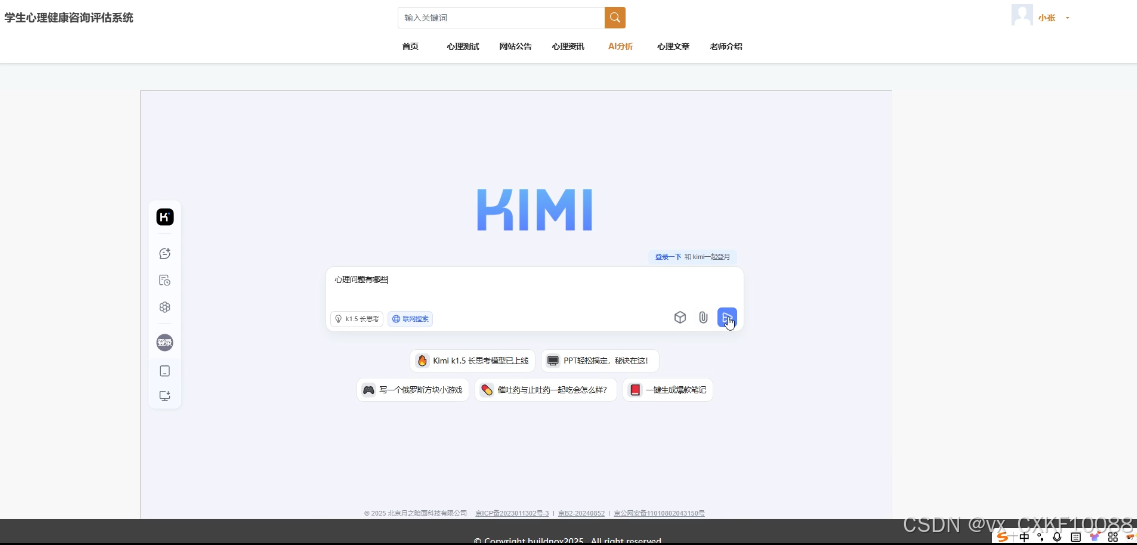1137x545 pixels.
Task: Click the 一键生成爆款笔记 suggestion chip
Action: tap(667, 390)
